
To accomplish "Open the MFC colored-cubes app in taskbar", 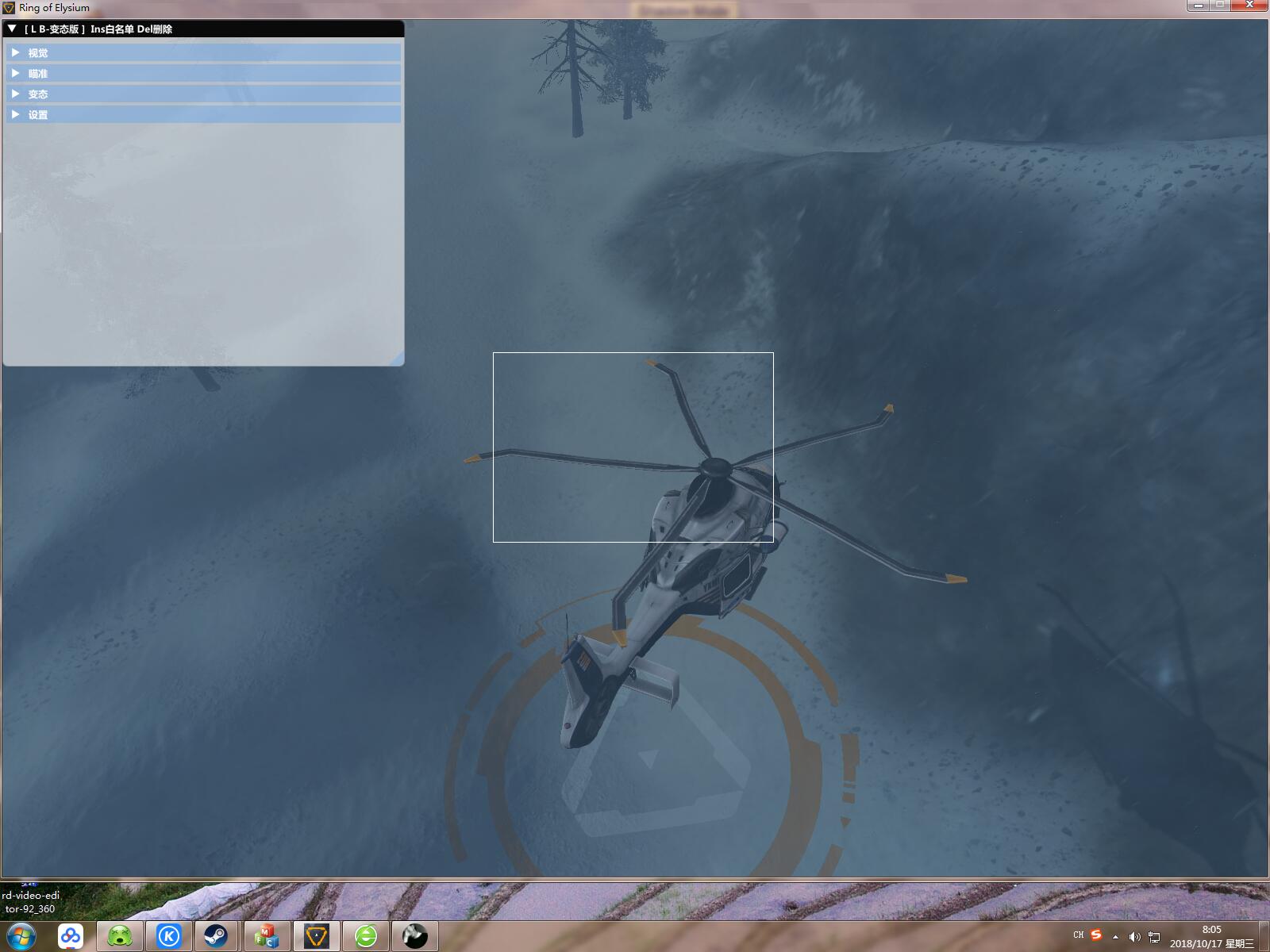I will click(267, 937).
